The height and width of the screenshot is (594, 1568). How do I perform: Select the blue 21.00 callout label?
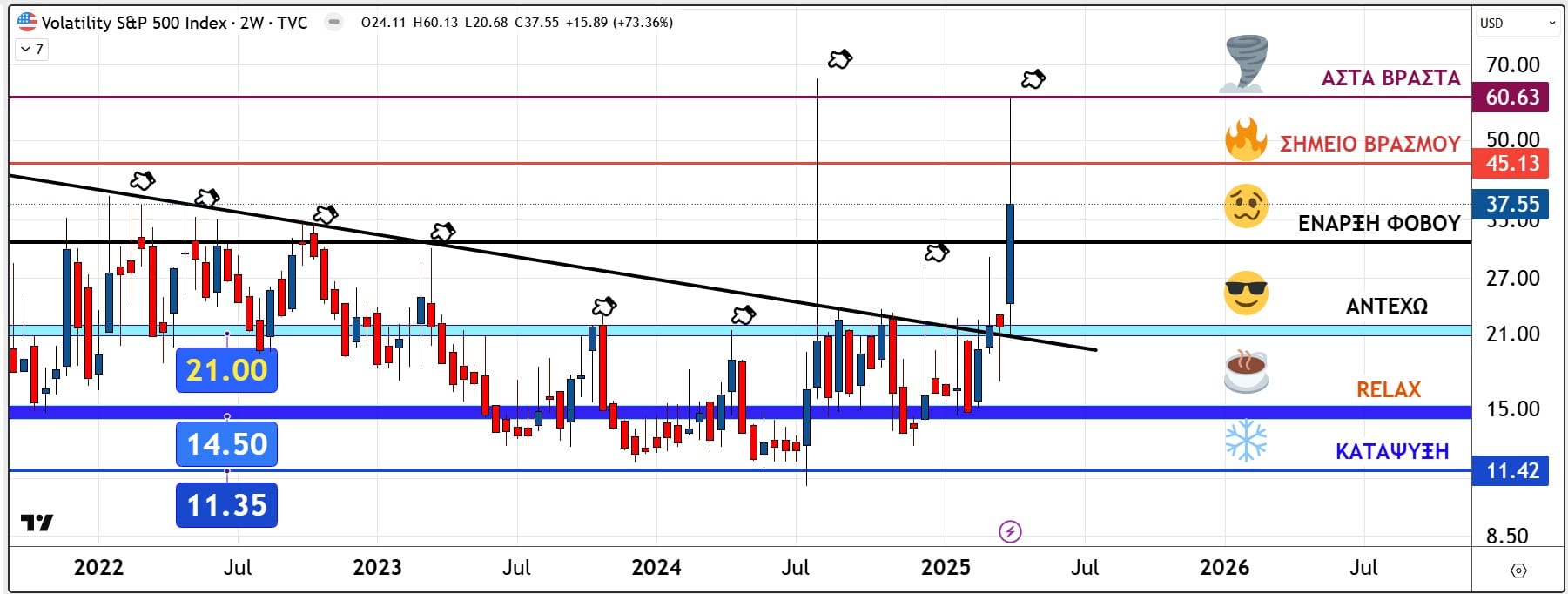(x=226, y=370)
